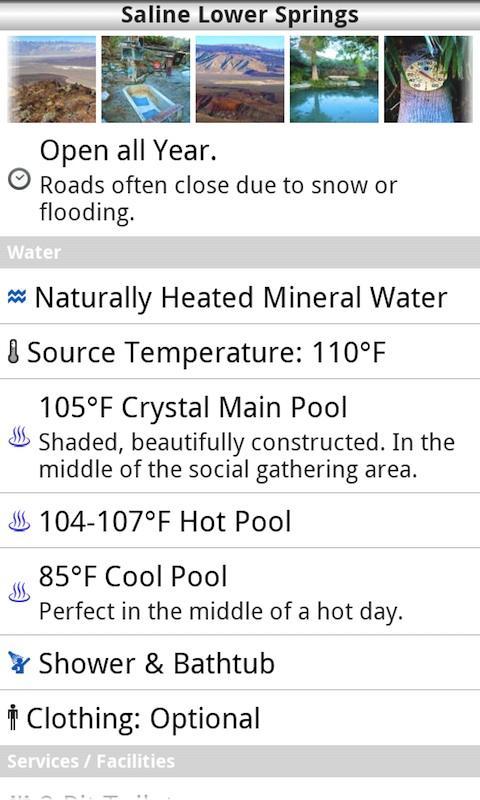The image size is (480, 800).
Task: Open the mountain range photo thumbnail
Action: pos(240,79)
